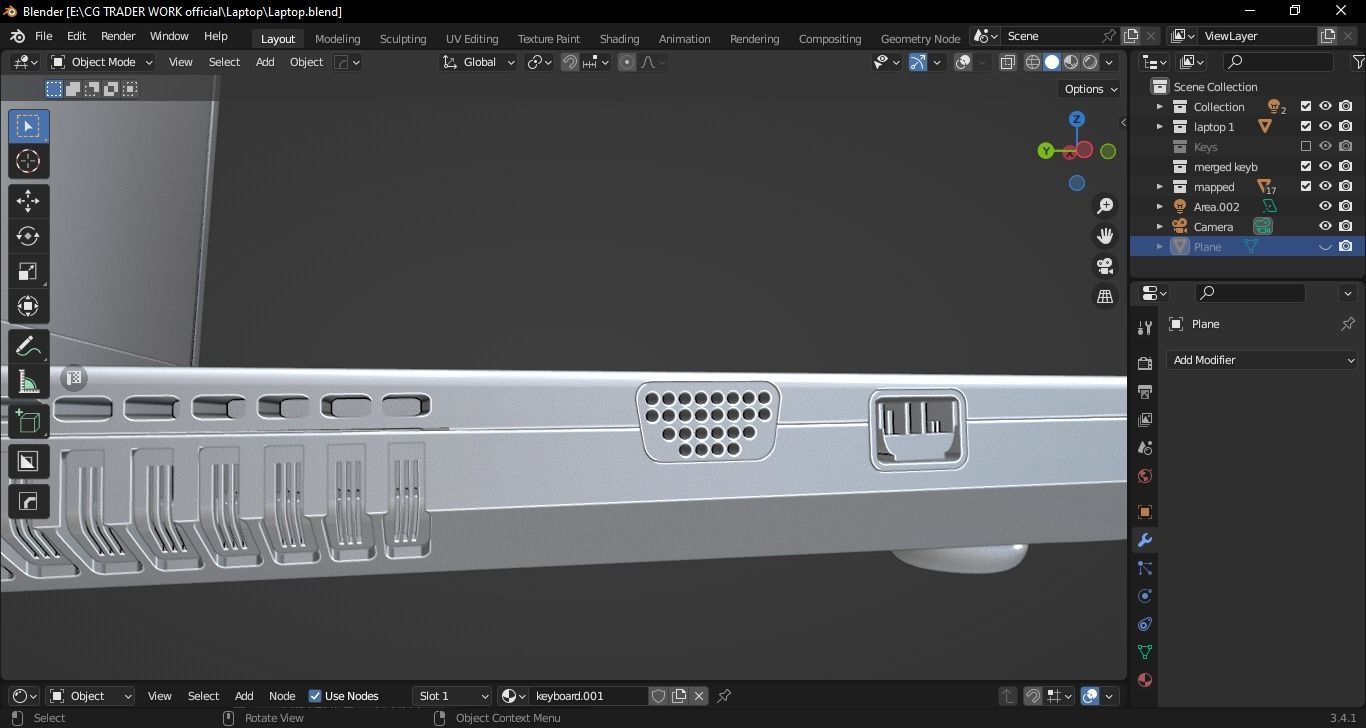Open the Particles properties tab

[1145, 568]
